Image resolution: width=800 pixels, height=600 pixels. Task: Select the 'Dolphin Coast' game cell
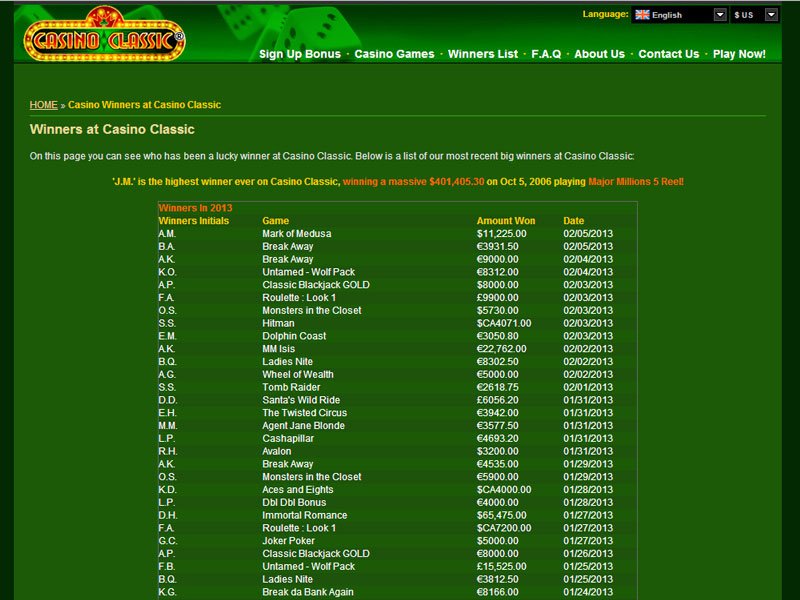(x=294, y=336)
